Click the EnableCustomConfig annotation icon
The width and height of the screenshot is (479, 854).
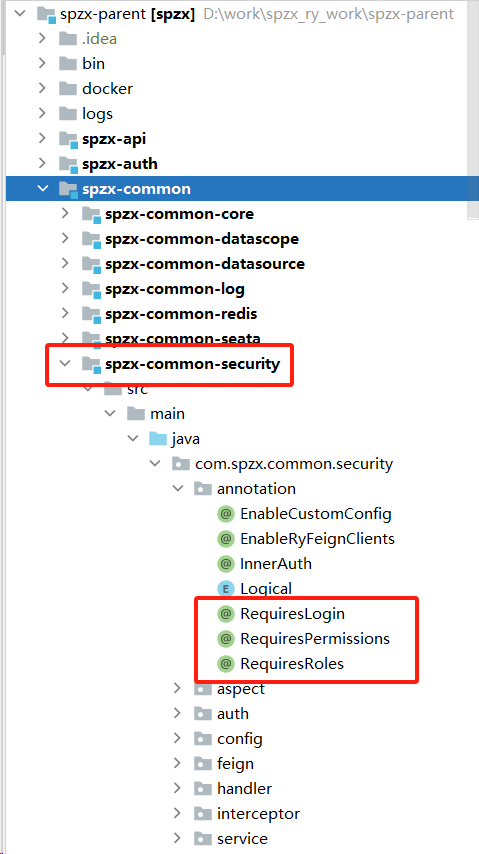click(x=226, y=514)
